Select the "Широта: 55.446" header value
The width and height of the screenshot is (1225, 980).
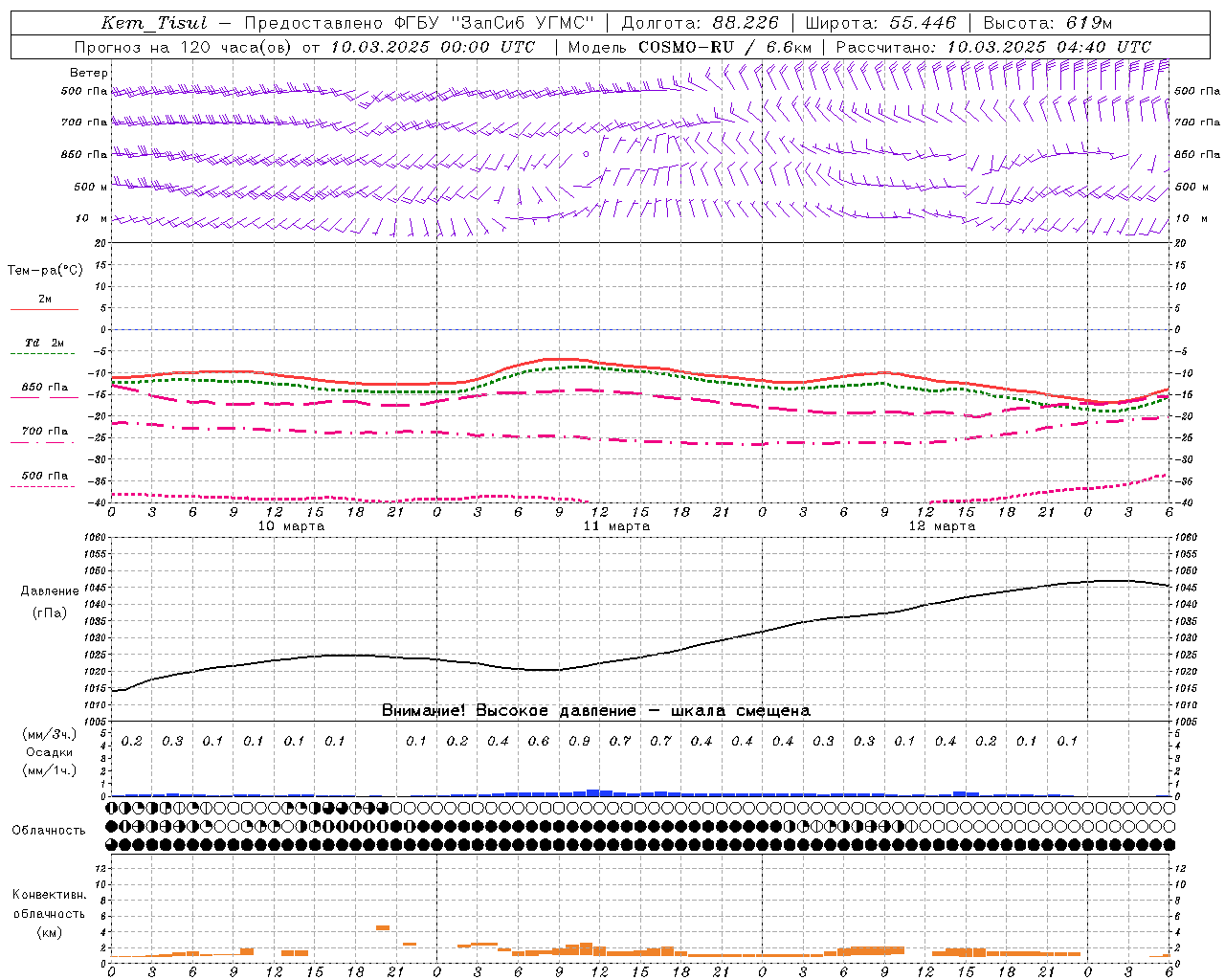coord(880,23)
